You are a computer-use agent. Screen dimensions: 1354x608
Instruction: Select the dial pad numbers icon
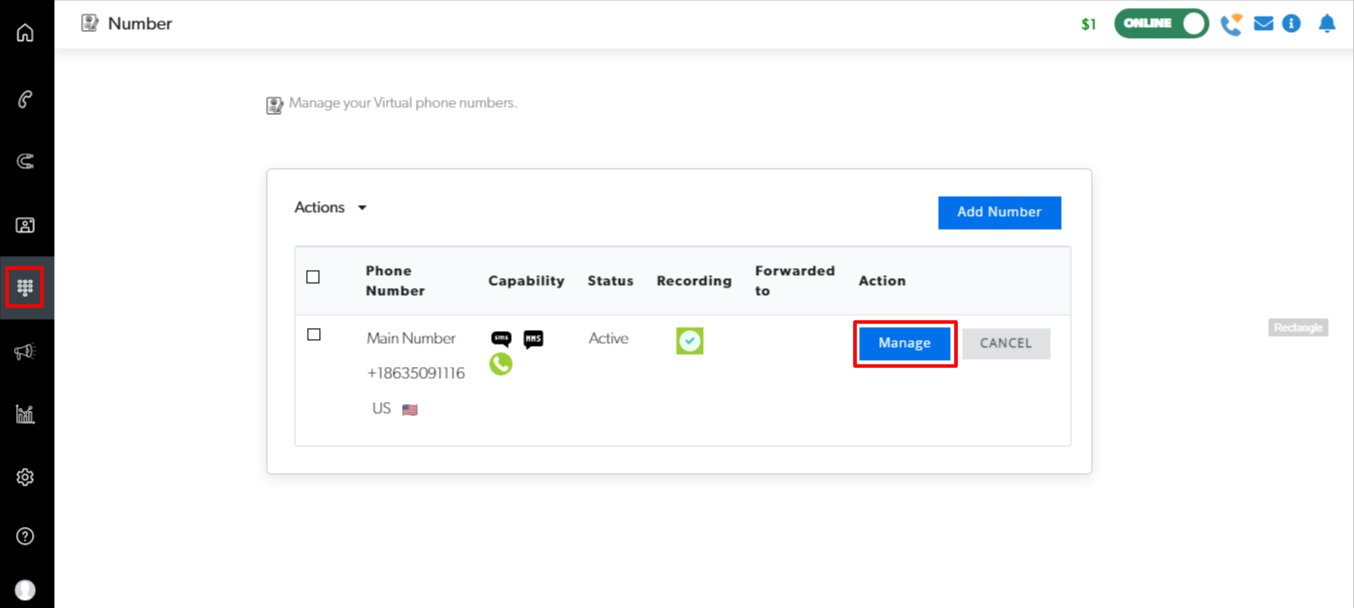tap(25, 288)
